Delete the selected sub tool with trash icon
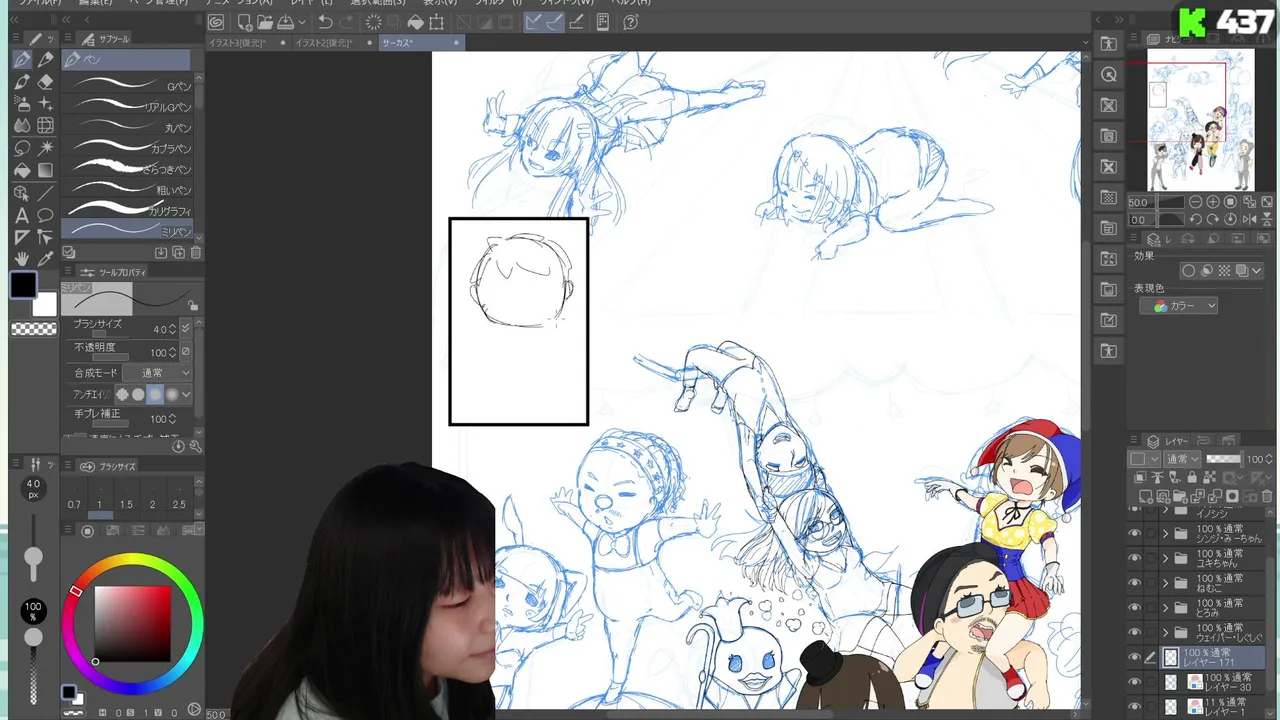This screenshot has width=1280, height=720. (196, 253)
